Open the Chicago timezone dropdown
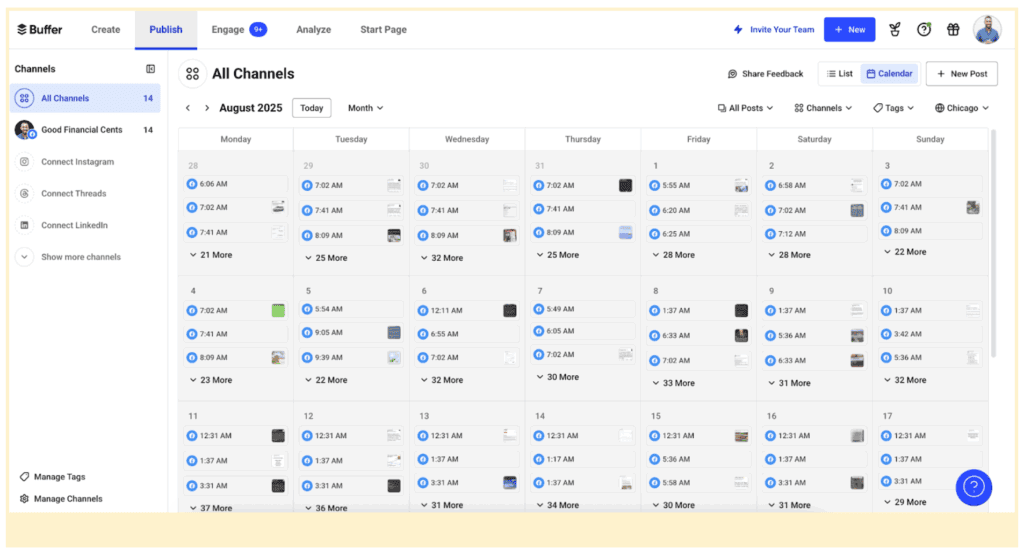This screenshot has width=1024, height=556. coord(961,108)
